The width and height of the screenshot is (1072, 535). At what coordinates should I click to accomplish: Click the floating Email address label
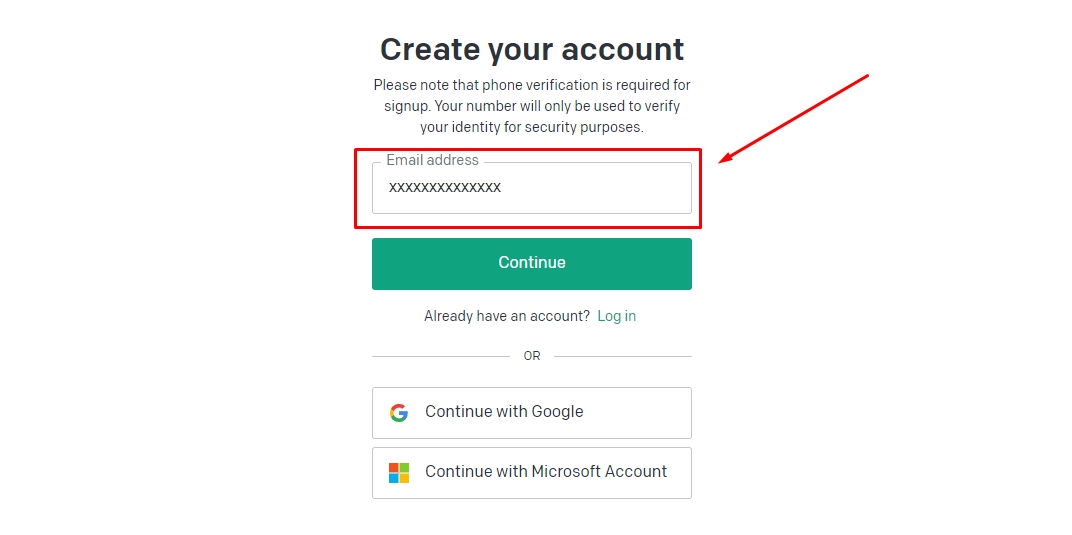(x=432, y=160)
